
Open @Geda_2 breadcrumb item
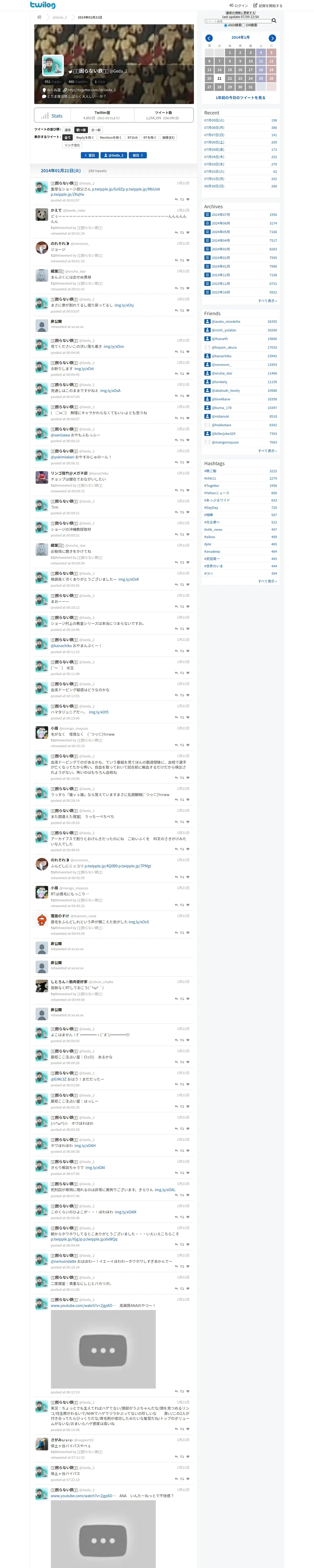pos(59,17)
